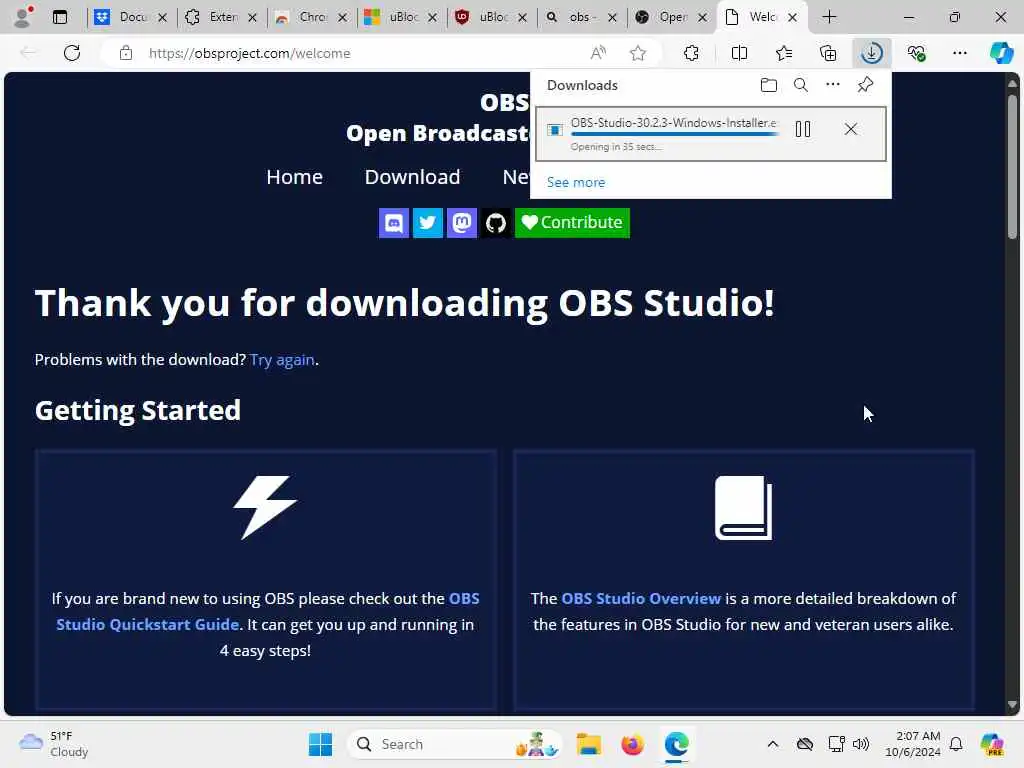Switch to the Exten tab

221,17
